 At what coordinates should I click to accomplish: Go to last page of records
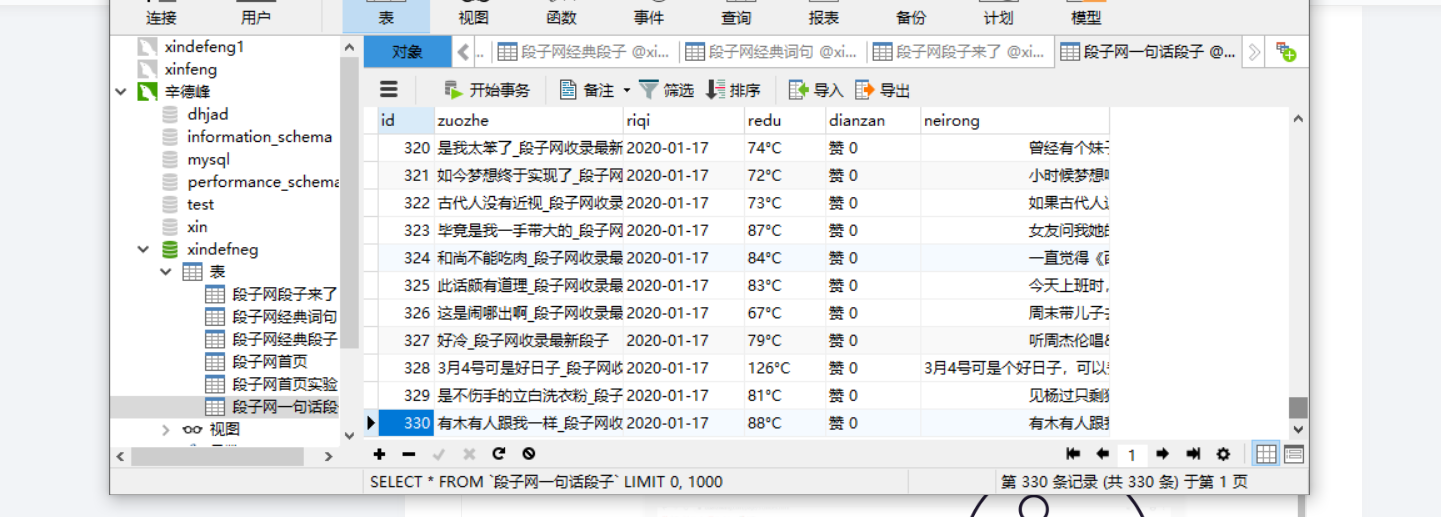click(x=1192, y=454)
